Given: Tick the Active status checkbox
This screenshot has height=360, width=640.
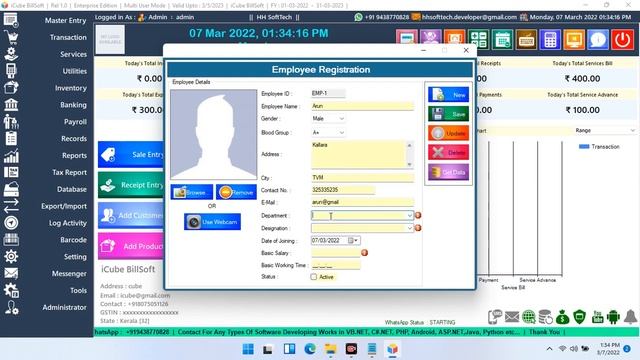Looking at the screenshot, I should coord(313,277).
